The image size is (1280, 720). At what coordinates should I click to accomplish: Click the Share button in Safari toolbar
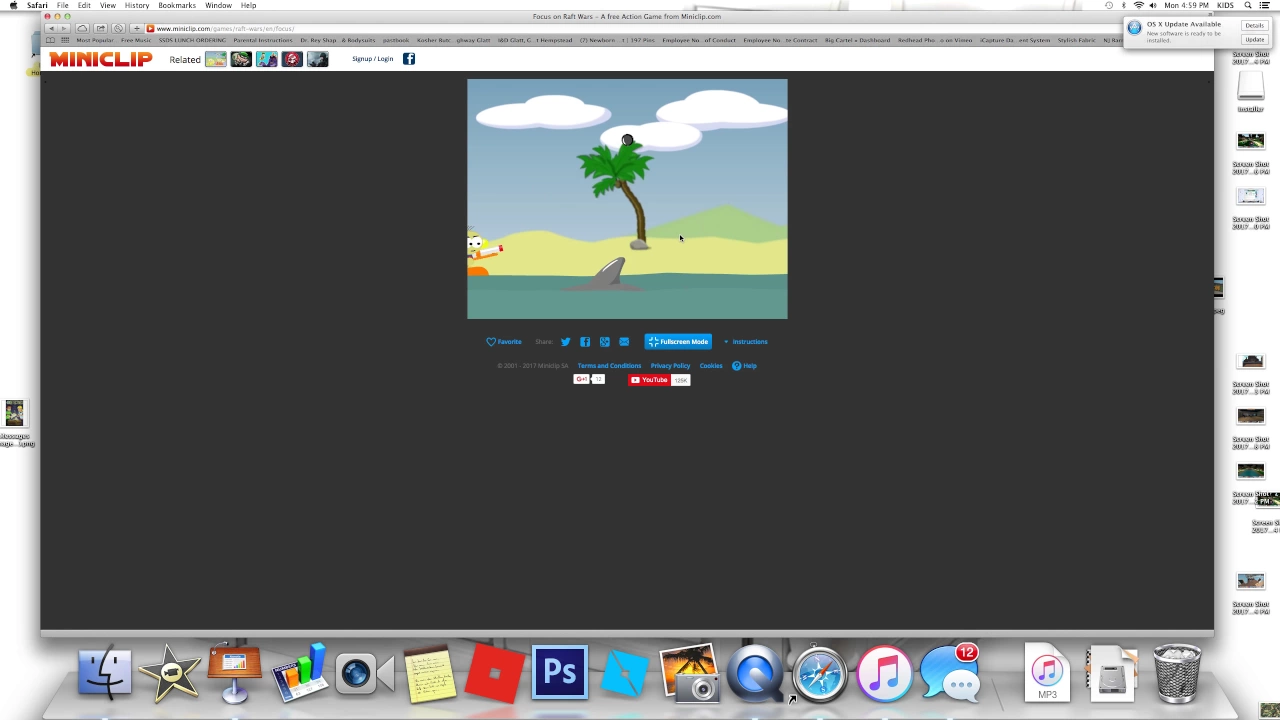[100, 28]
